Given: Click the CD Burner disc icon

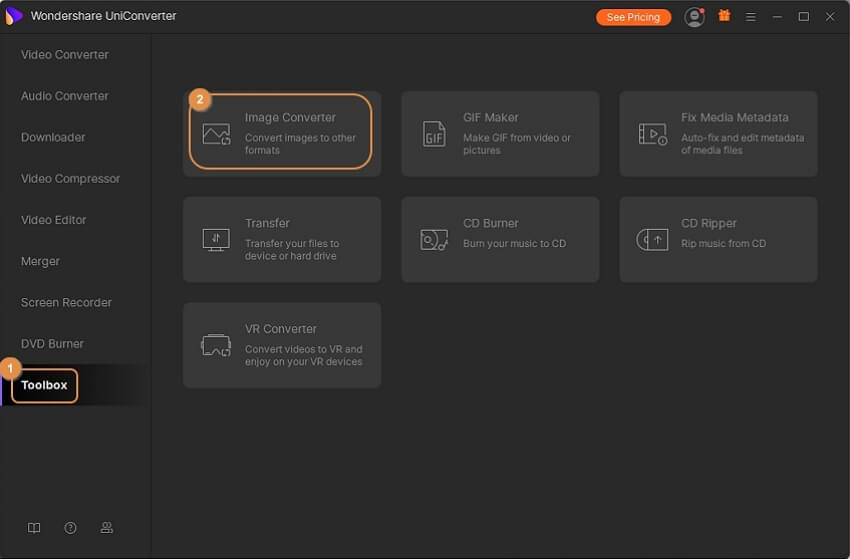Looking at the screenshot, I should 434,239.
